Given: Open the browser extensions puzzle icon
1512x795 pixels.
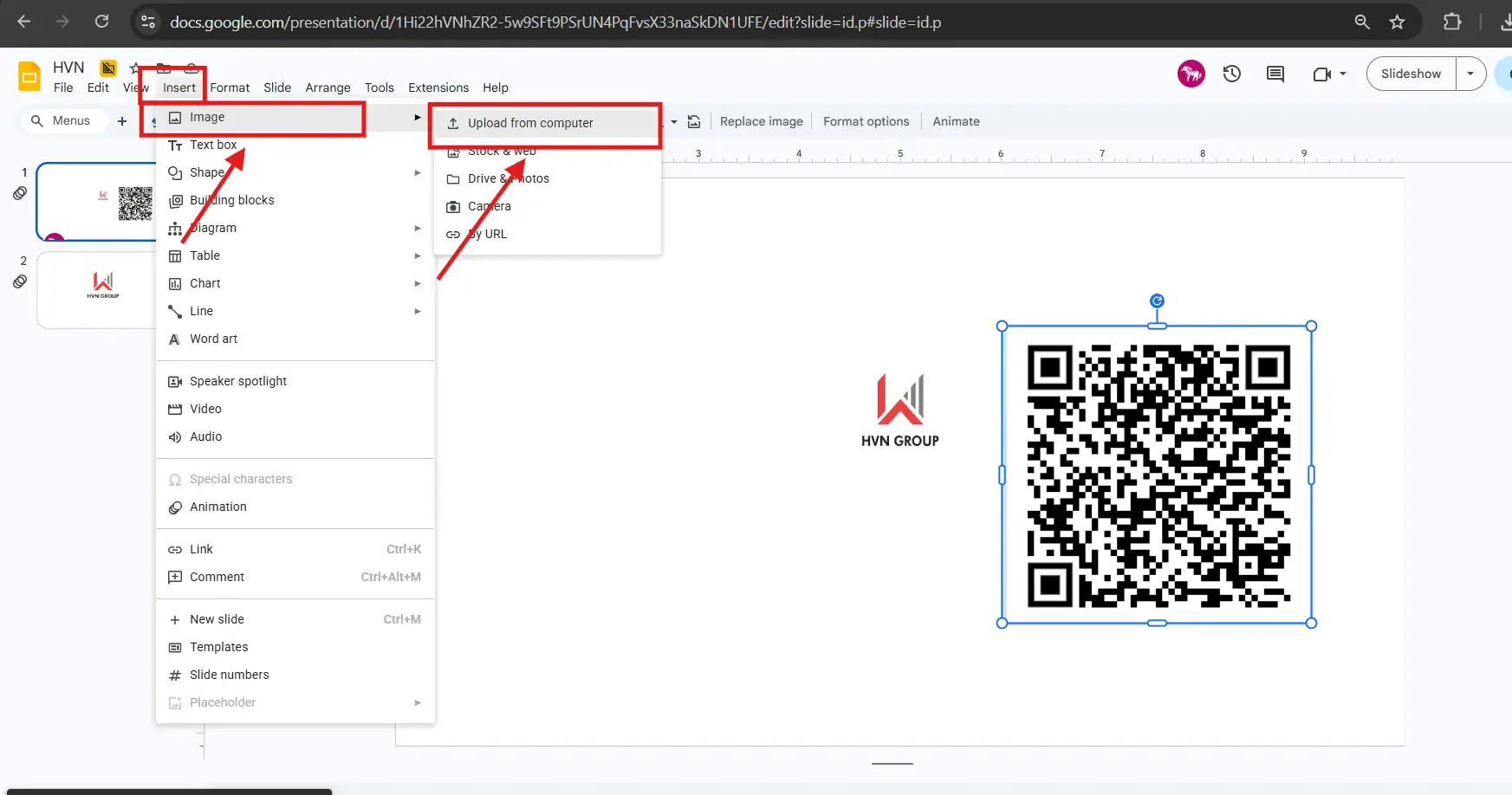Looking at the screenshot, I should tap(1452, 22).
